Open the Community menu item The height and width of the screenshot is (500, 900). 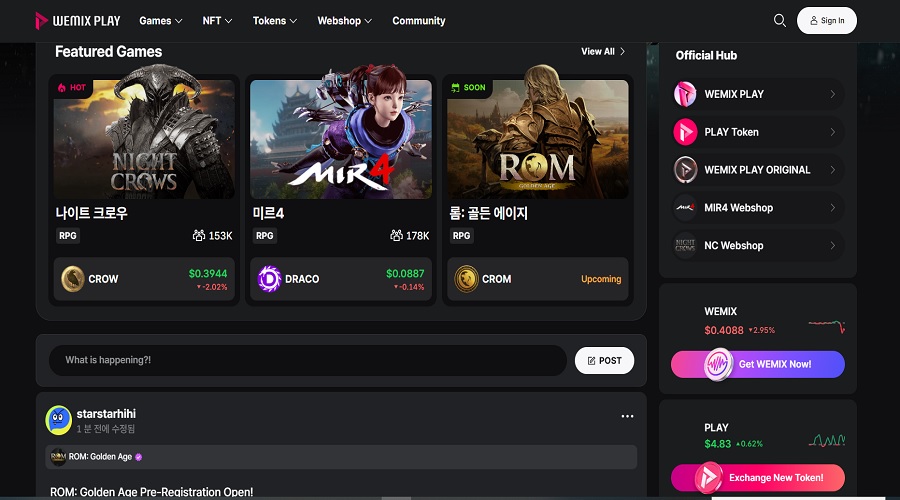pos(418,21)
